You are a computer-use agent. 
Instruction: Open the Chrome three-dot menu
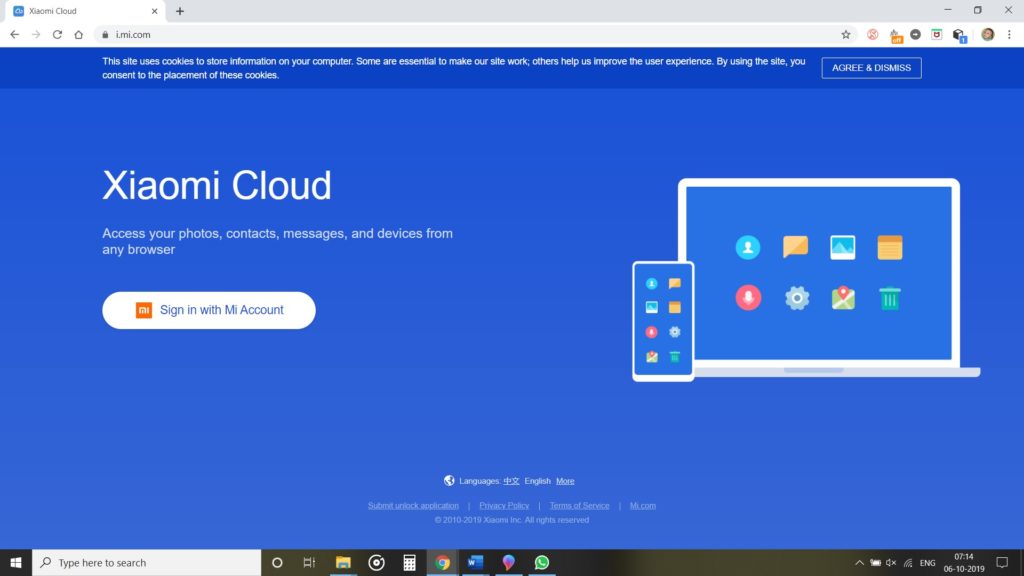1009,35
